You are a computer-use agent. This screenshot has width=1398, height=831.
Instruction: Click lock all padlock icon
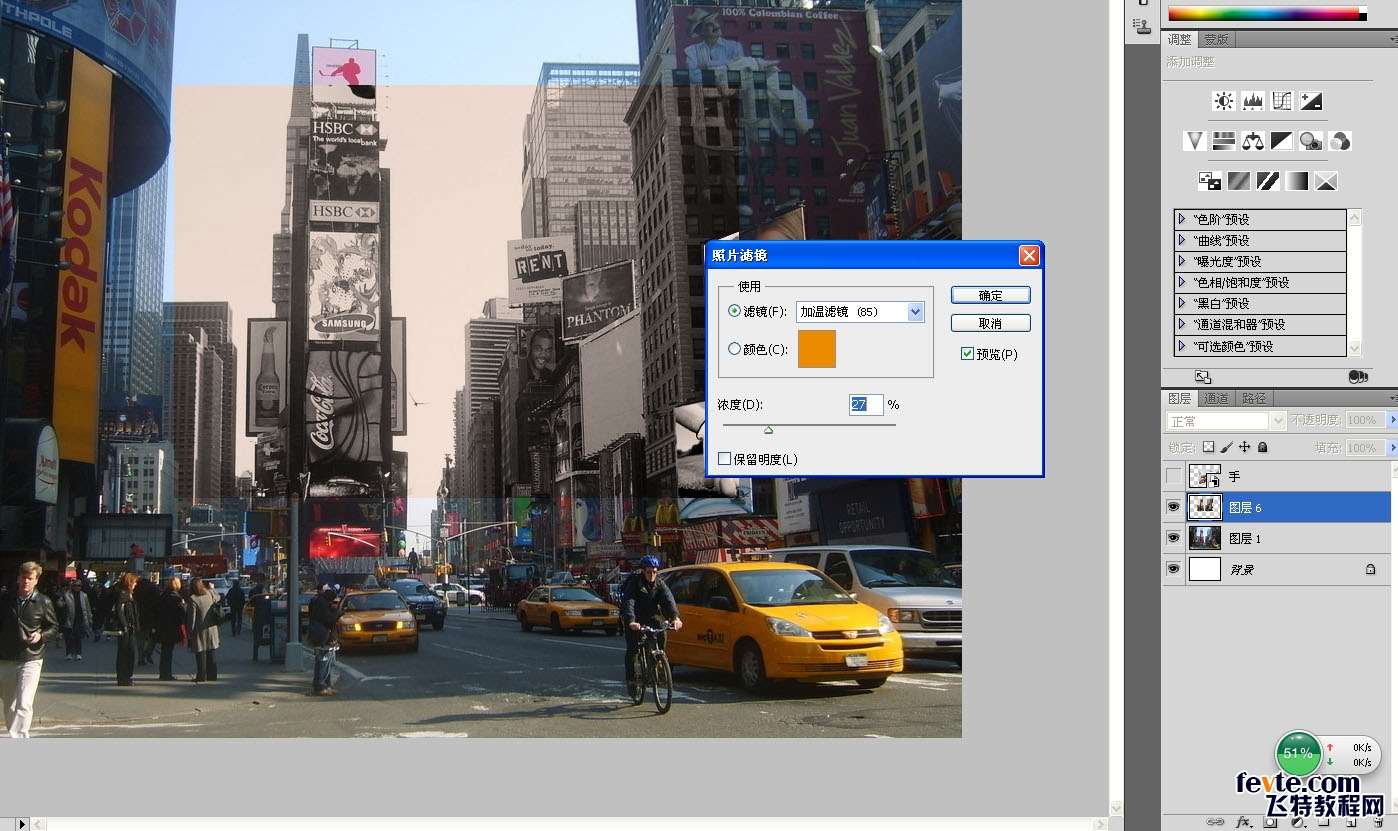coord(1262,447)
